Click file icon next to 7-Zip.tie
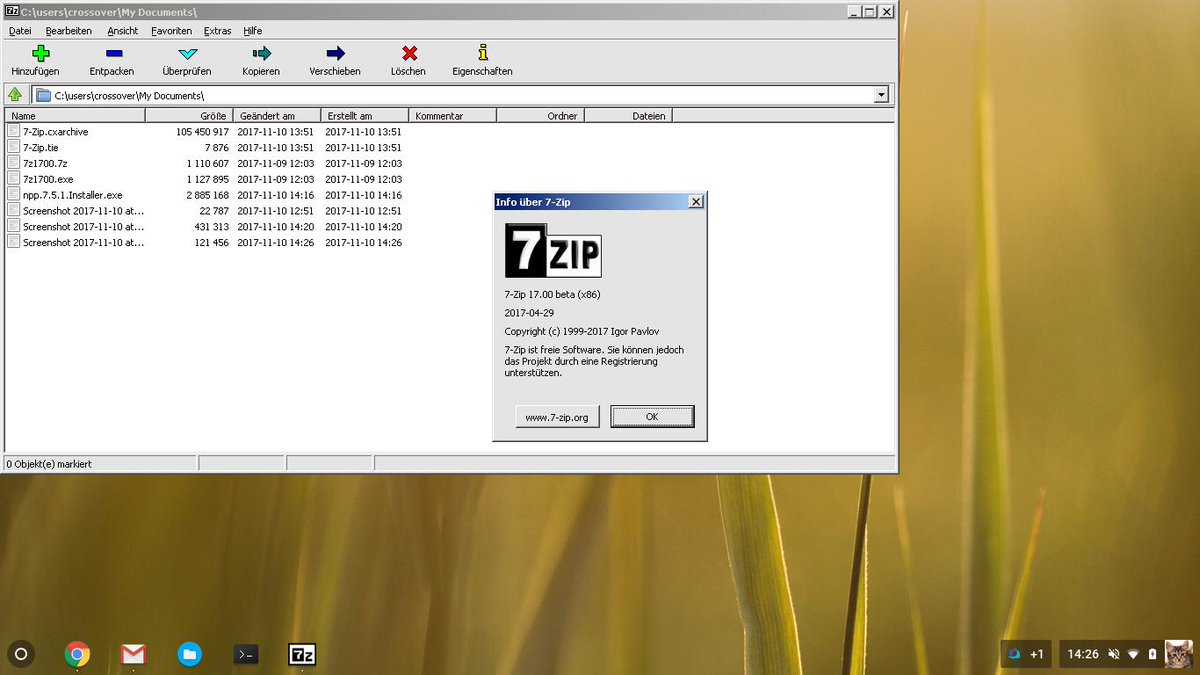1200x675 pixels. point(13,147)
